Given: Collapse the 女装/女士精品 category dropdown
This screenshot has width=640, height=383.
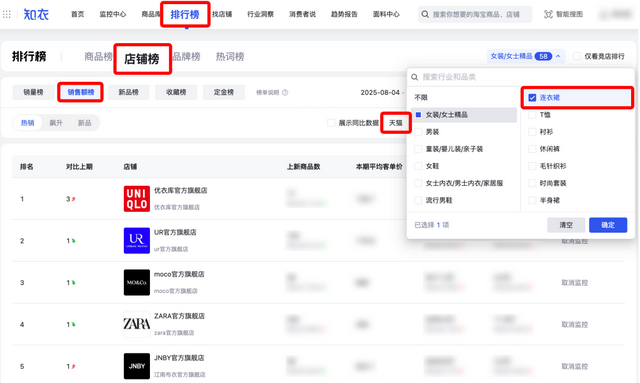Looking at the screenshot, I should tap(526, 56).
